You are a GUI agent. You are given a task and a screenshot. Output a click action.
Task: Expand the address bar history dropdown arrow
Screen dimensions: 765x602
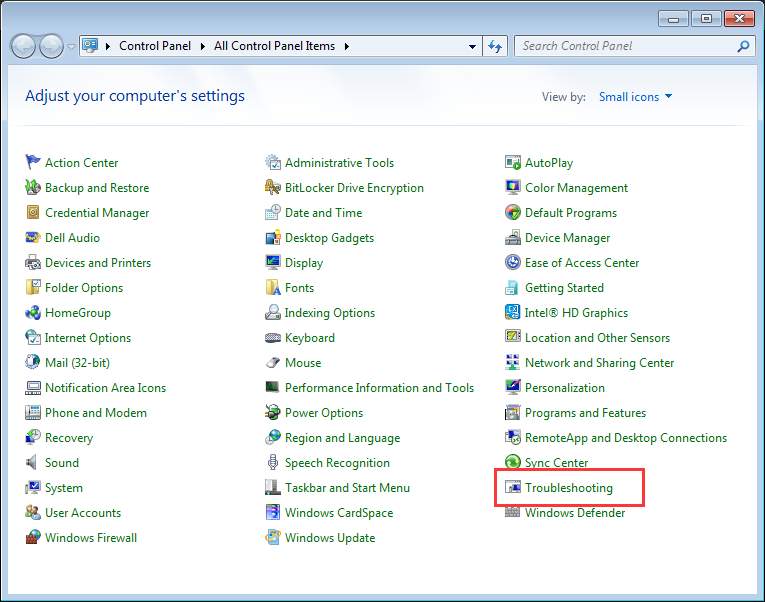coord(473,46)
